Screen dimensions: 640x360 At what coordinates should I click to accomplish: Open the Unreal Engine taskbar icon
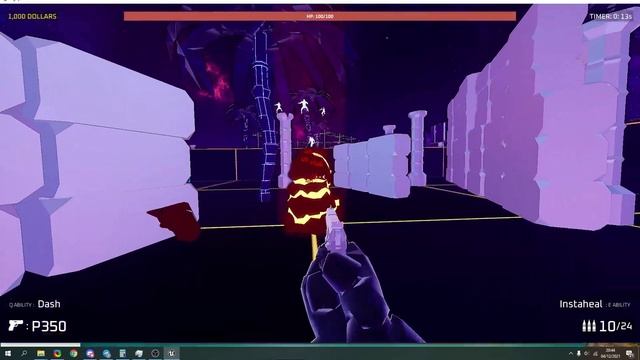coord(171,353)
